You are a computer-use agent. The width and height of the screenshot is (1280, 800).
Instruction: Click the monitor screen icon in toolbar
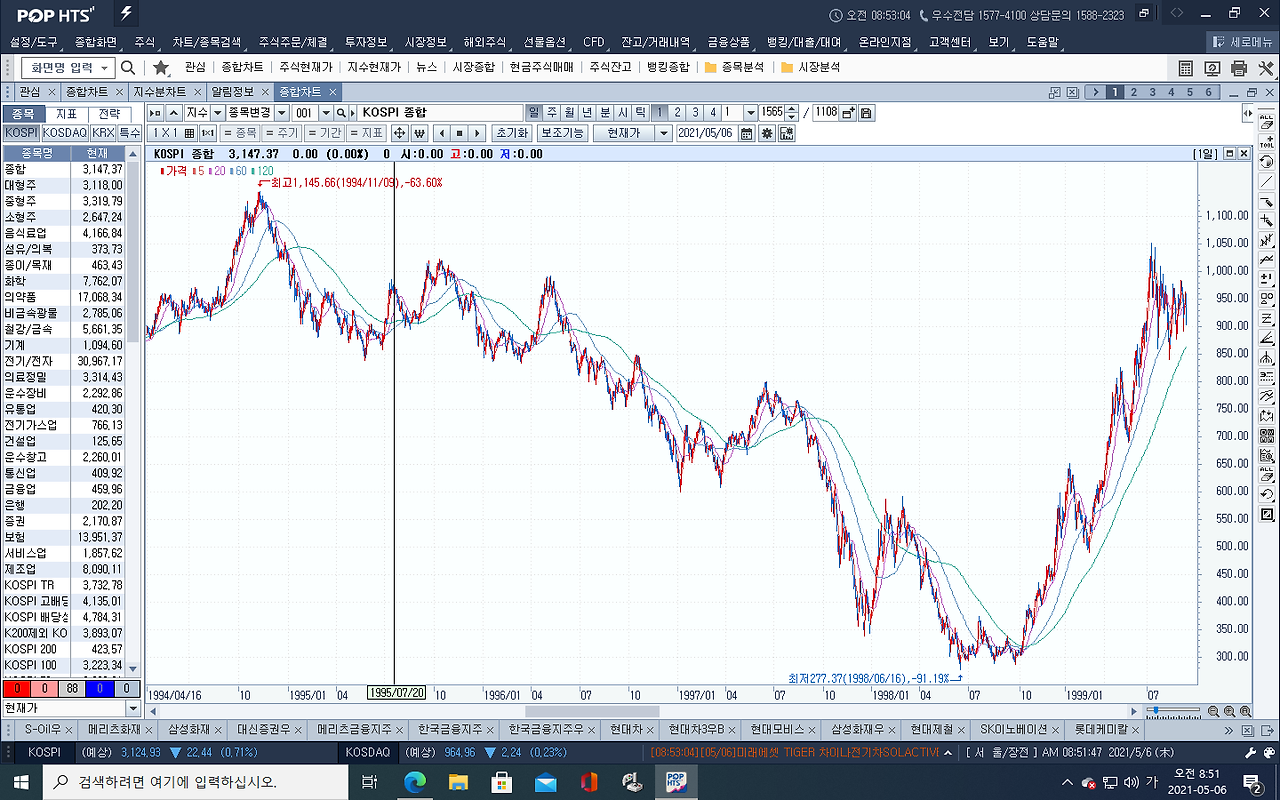pyautogui.click(x=1213, y=68)
